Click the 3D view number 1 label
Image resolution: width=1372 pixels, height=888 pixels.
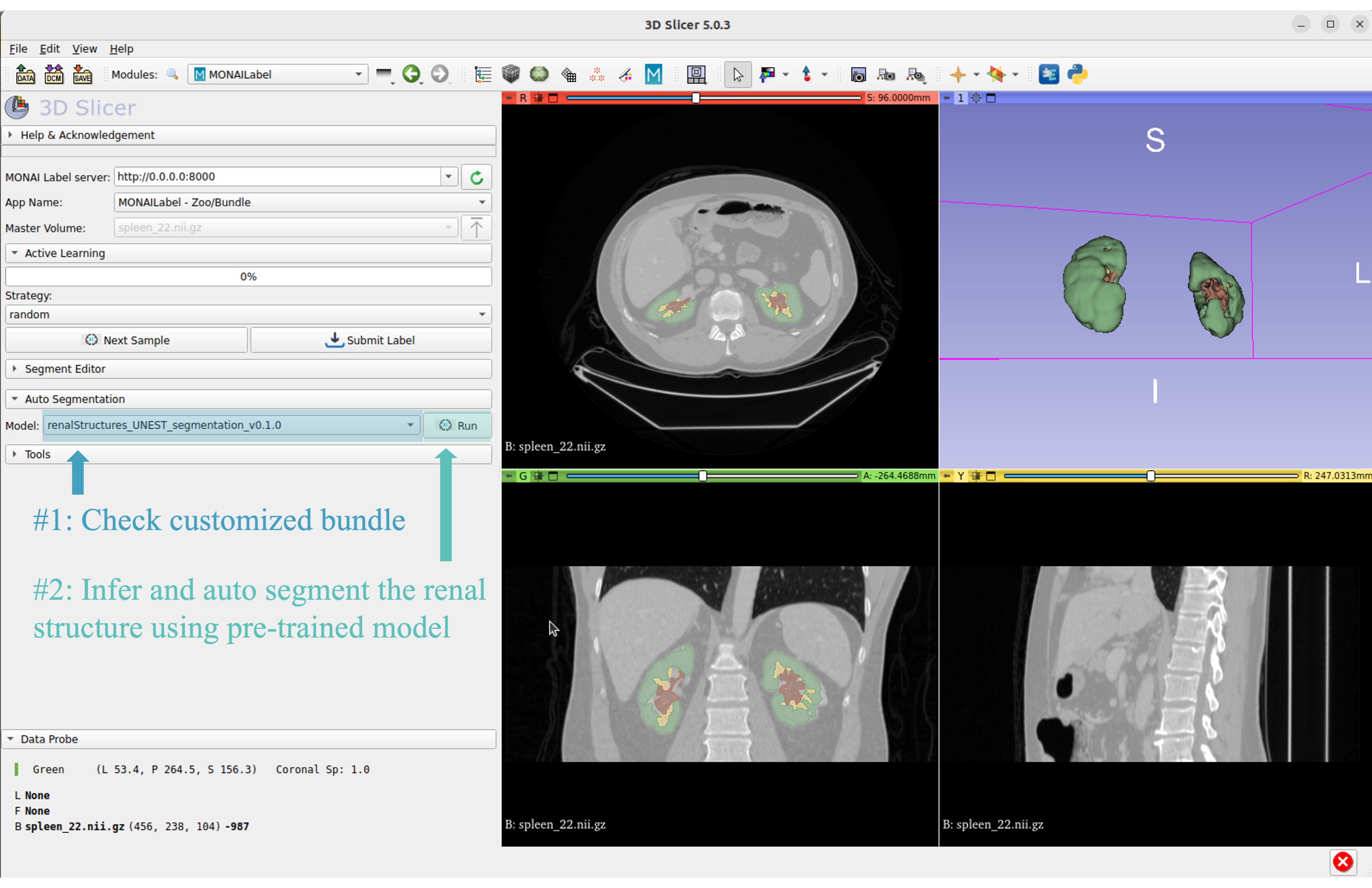pos(961,98)
